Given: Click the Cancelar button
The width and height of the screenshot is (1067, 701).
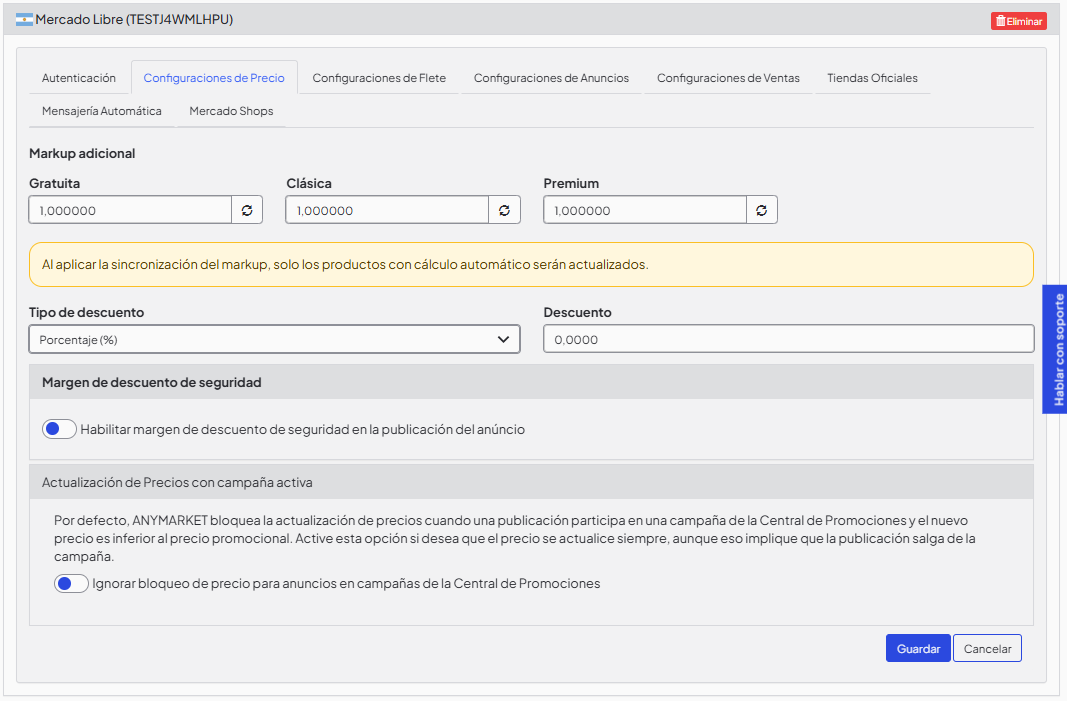Looking at the screenshot, I should pos(987,649).
